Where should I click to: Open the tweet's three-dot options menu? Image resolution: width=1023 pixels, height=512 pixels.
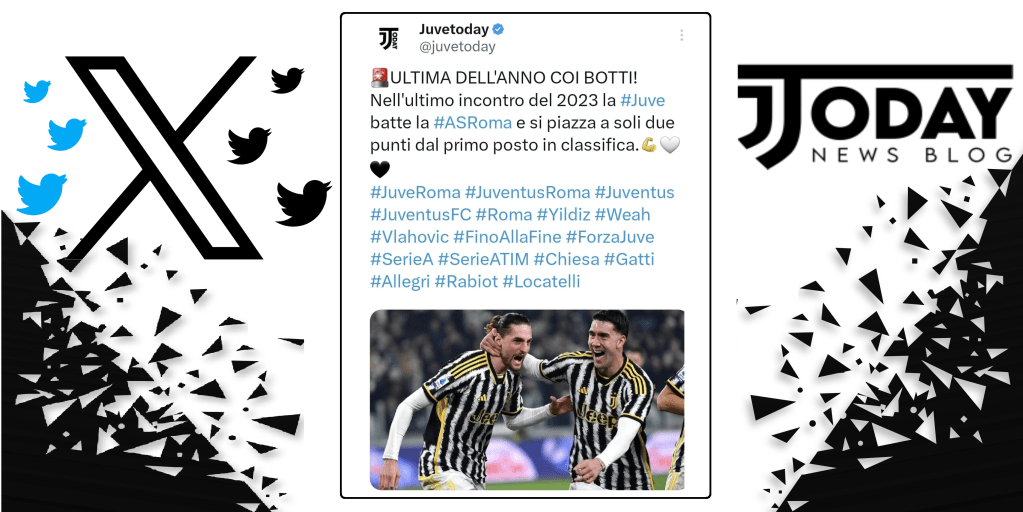click(681, 35)
